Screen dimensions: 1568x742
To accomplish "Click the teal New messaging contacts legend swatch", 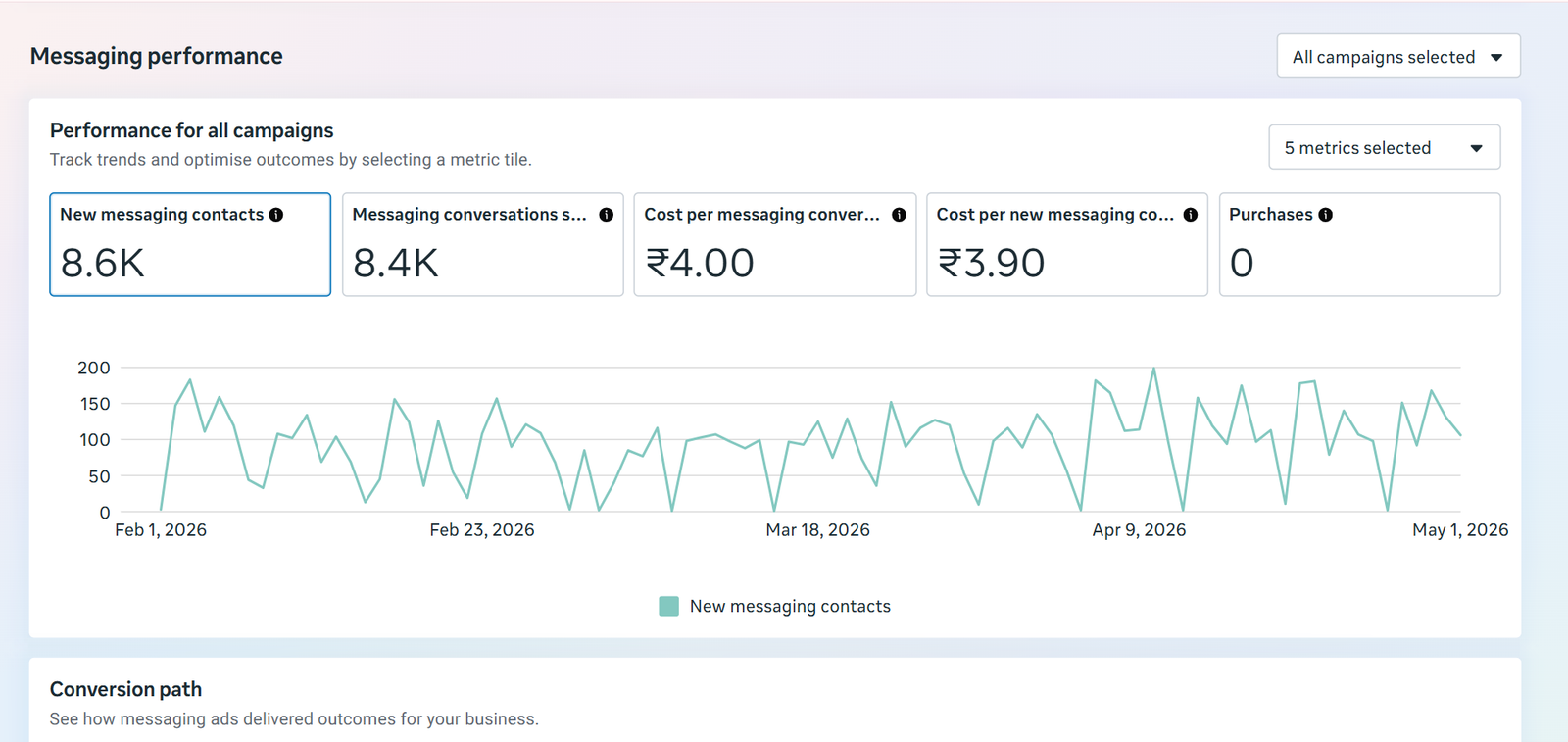I will 669,606.
